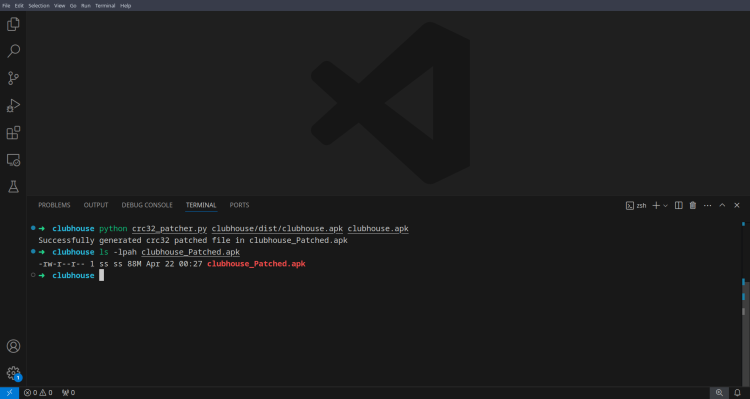The image size is (750, 399).
Task: Open the Extensions view
Action: click(13, 133)
